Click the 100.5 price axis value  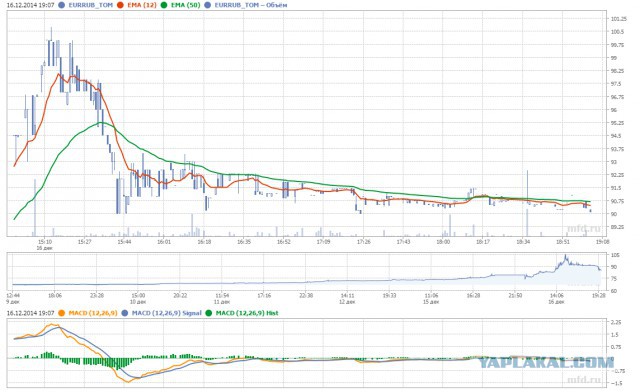click(x=618, y=32)
